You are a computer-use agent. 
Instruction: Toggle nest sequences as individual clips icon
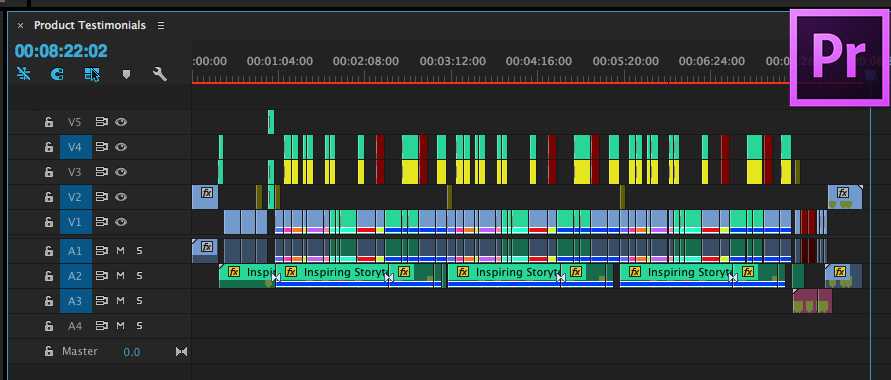click(x=23, y=74)
